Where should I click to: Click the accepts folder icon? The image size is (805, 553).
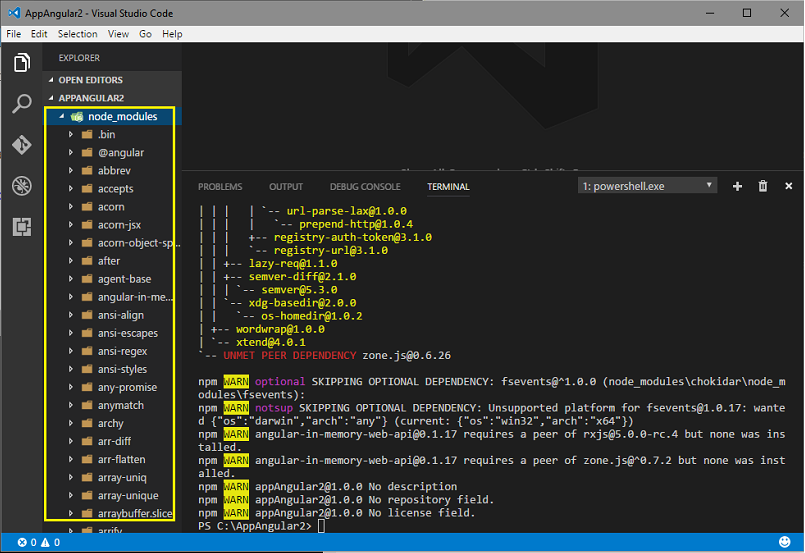click(x=87, y=188)
